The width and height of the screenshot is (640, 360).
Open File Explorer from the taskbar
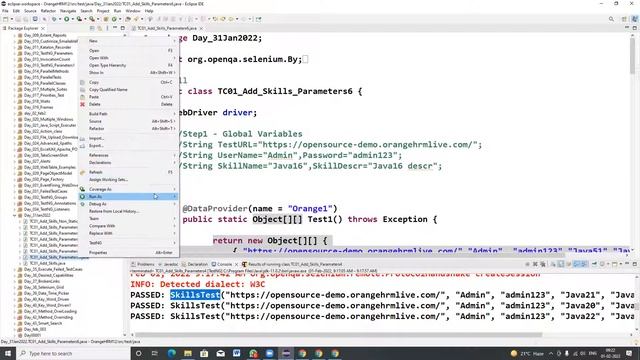point(188,353)
